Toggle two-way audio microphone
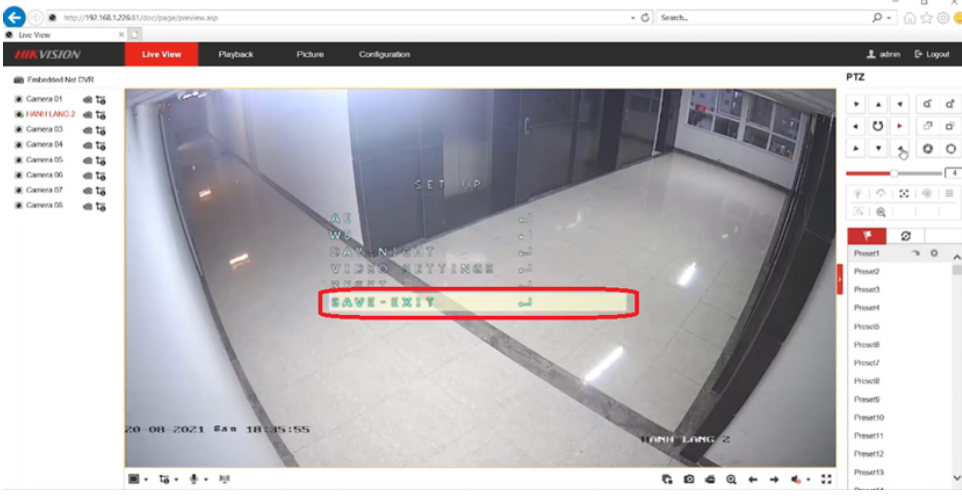Screen dimensions: 962x496 [192, 480]
